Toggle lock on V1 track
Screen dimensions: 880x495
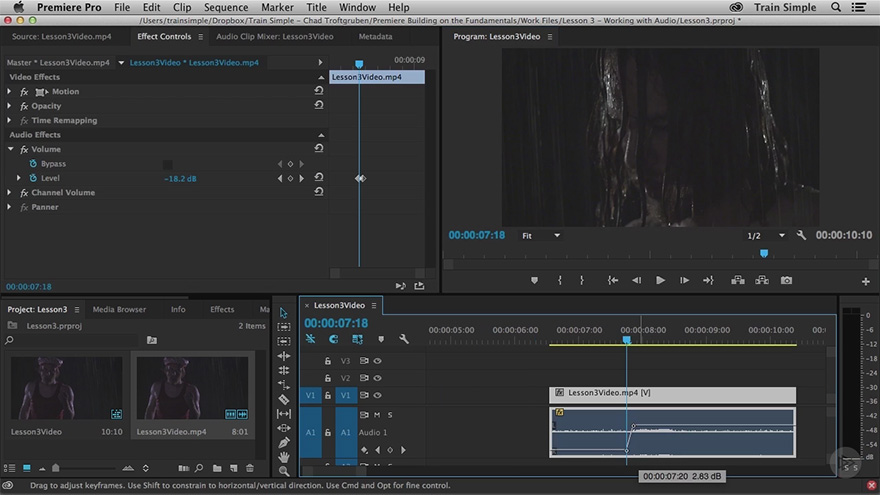click(x=328, y=395)
